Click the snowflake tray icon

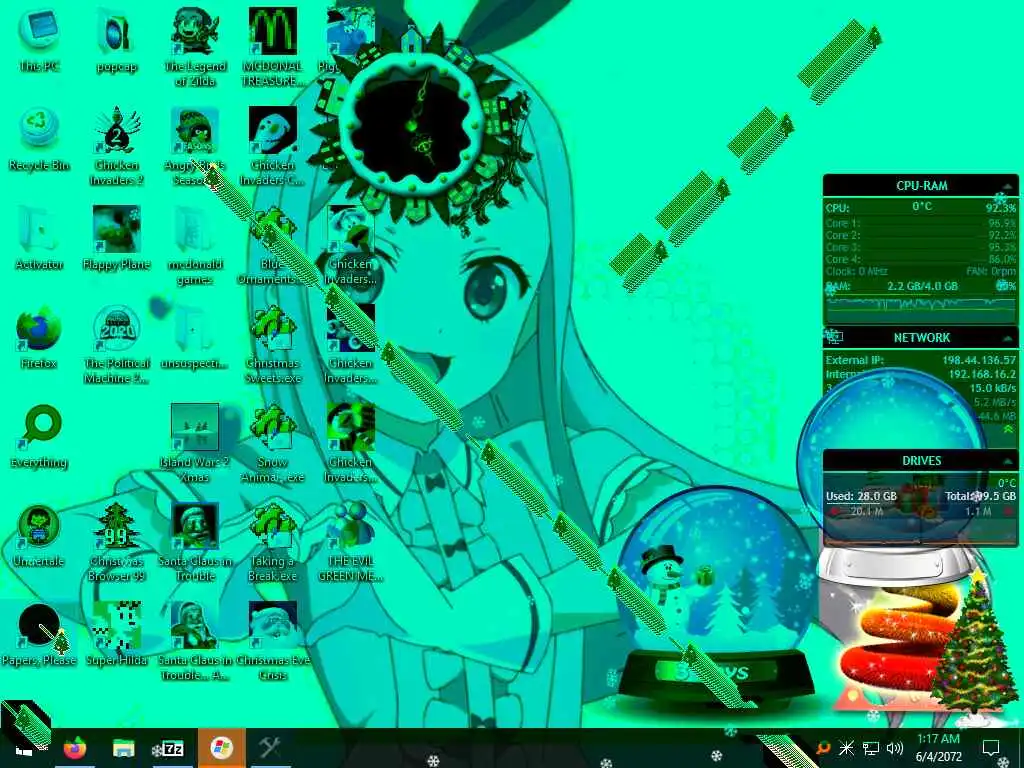(x=846, y=748)
